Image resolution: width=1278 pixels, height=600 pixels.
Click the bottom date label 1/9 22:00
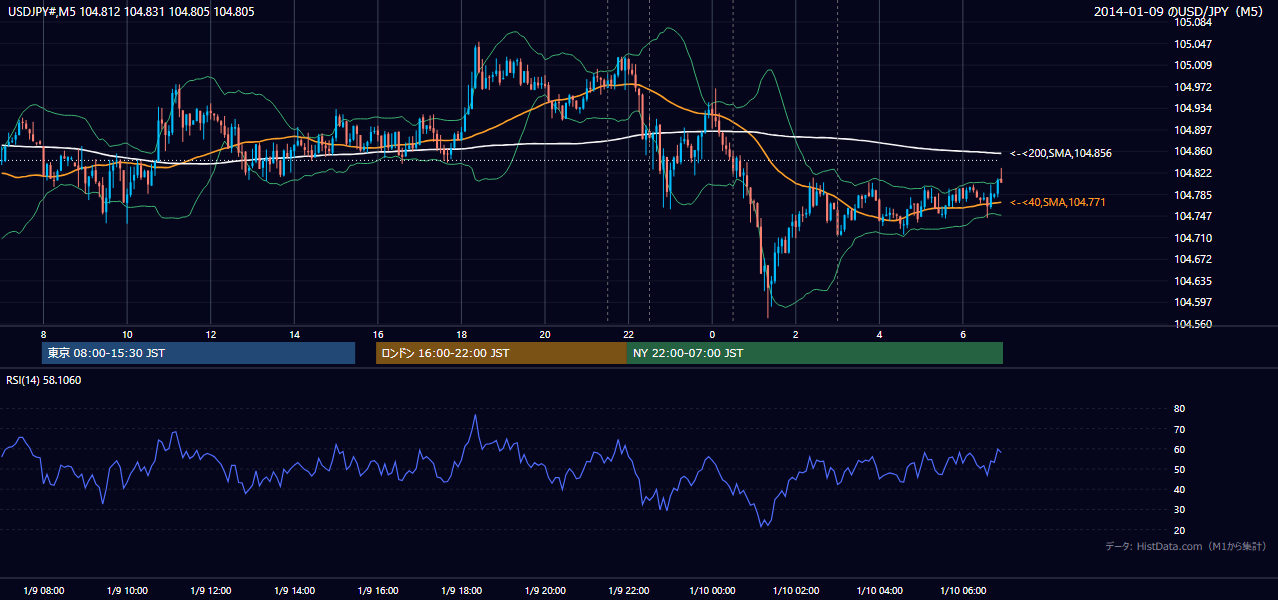(628, 591)
